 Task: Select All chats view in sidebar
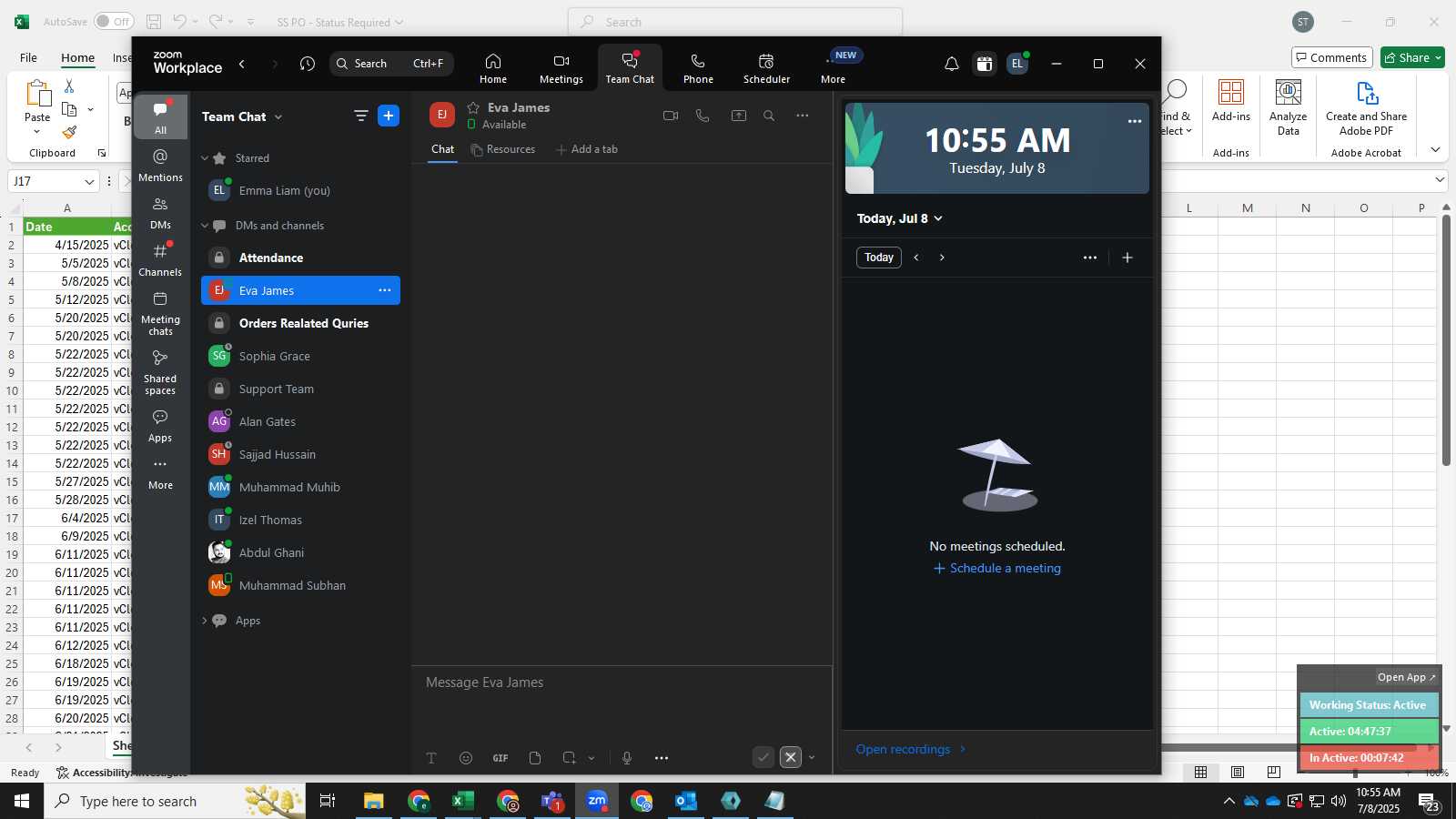pos(160,117)
